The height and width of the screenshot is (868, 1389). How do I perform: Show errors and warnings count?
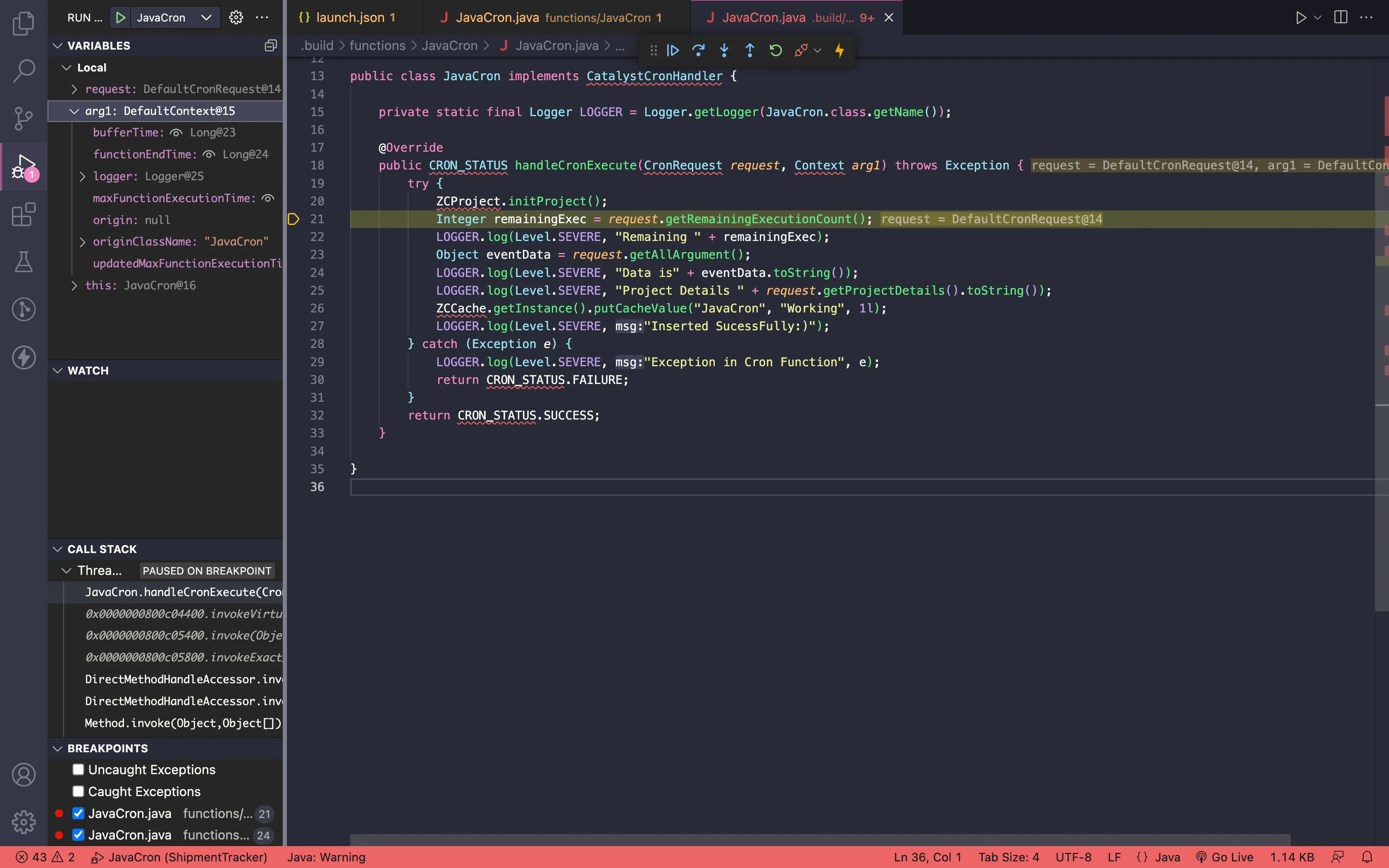45,857
